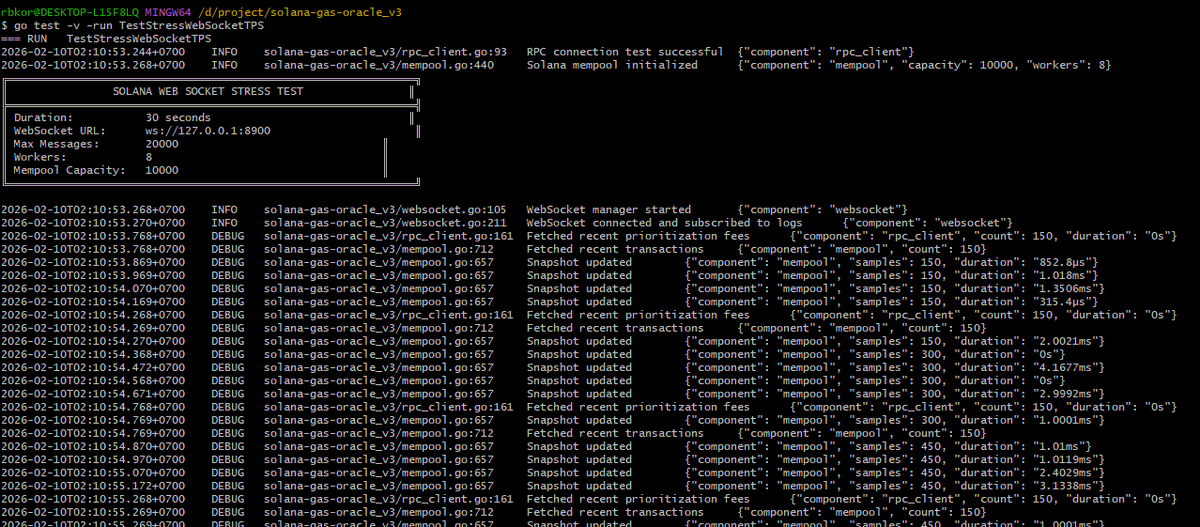This screenshot has height=527, width=1200.
Task: Select the duration value 852.8µs
Action: pos(1062,262)
